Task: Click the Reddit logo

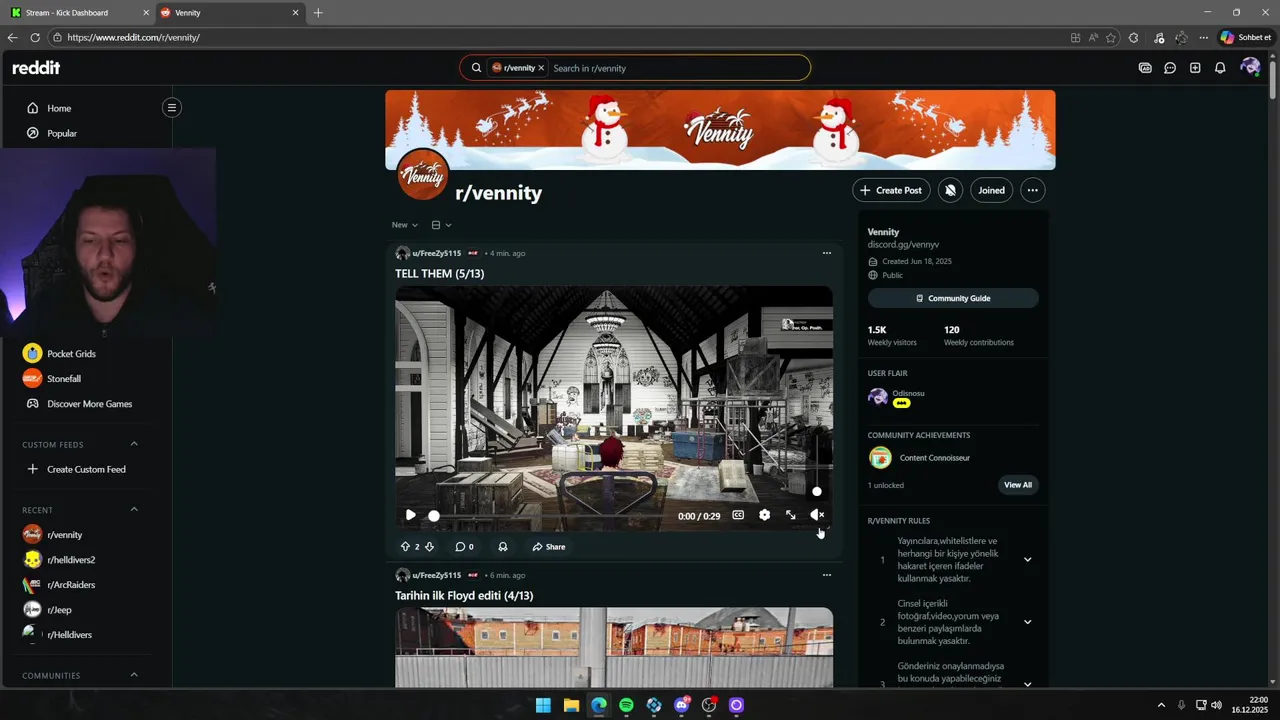Action: (36, 67)
